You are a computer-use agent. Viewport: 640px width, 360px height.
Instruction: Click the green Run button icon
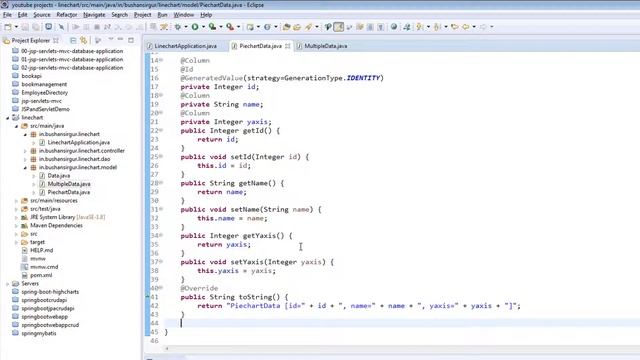(x=195, y=27)
